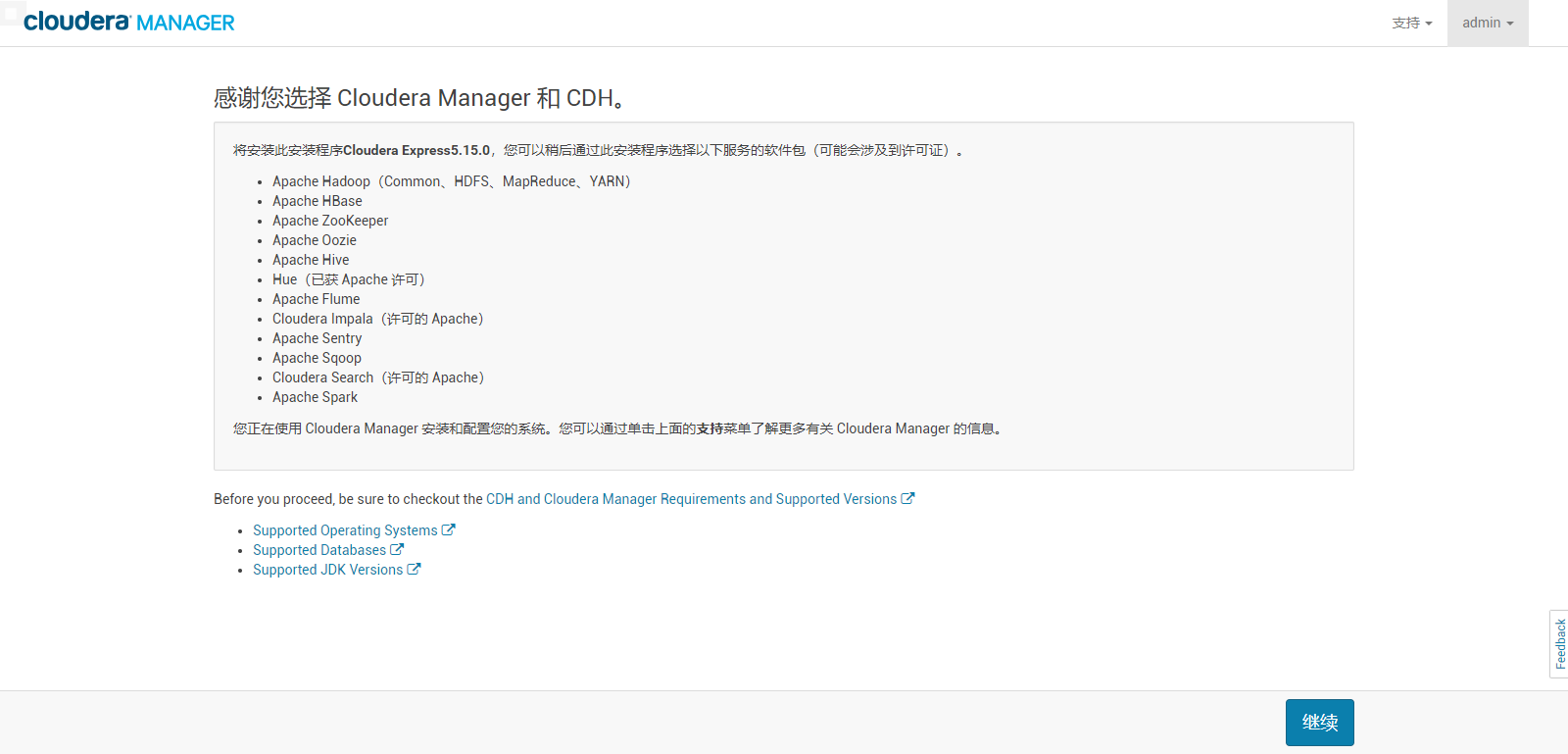Click the Apache Hive list entry
The image size is (1568, 754).
pos(311,260)
